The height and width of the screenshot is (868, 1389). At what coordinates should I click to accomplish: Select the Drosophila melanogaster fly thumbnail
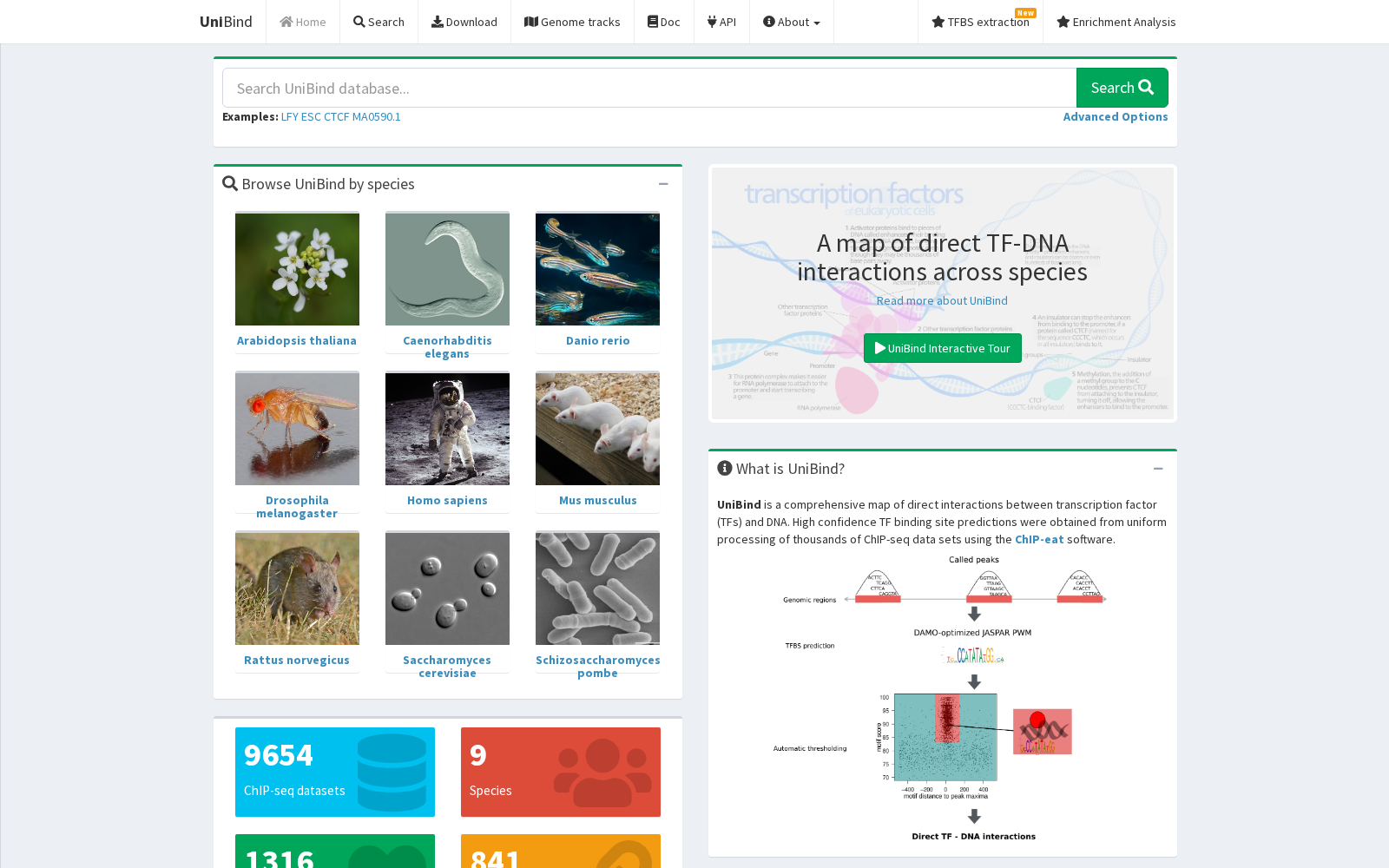(x=297, y=429)
